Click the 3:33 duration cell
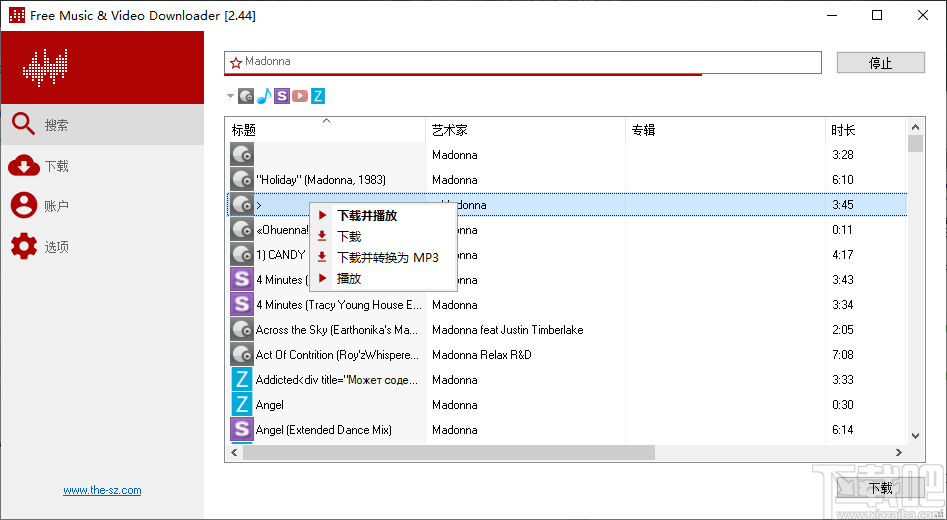The image size is (947, 520). pos(843,380)
